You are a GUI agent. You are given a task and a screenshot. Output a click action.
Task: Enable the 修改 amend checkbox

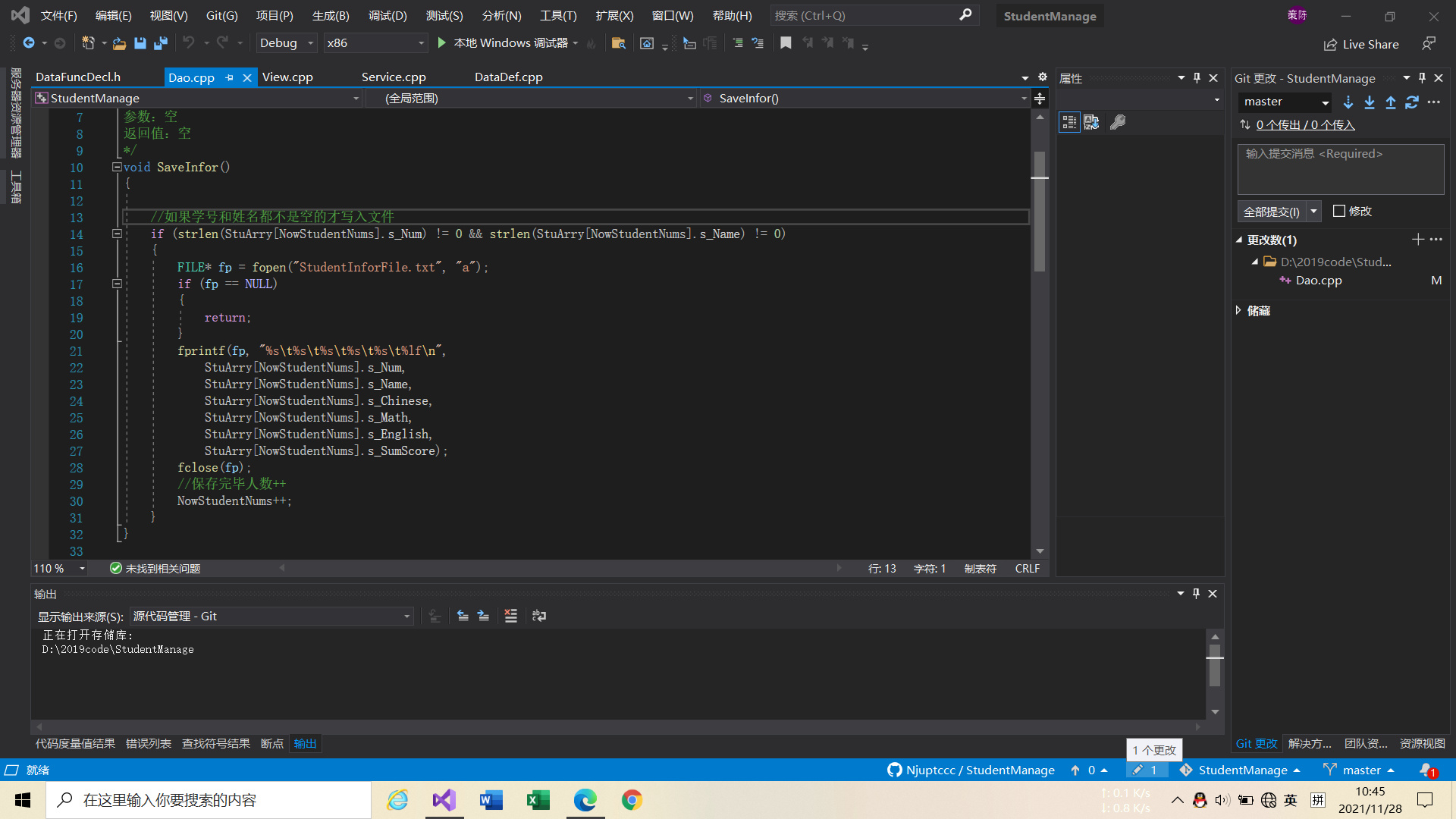(1339, 212)
